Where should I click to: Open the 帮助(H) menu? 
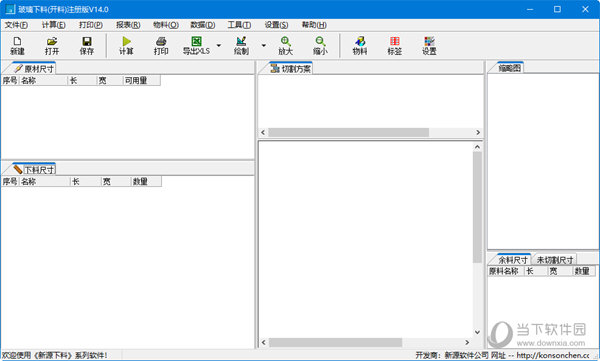pos(314,25)
